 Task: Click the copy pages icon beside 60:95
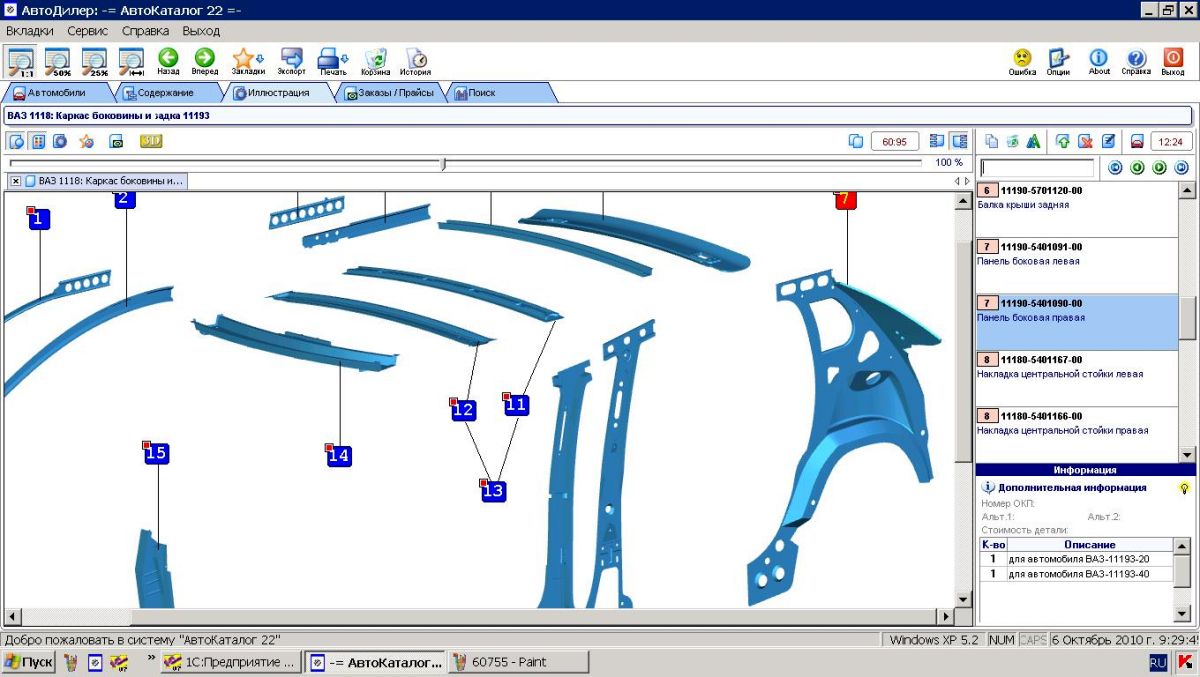856,141
